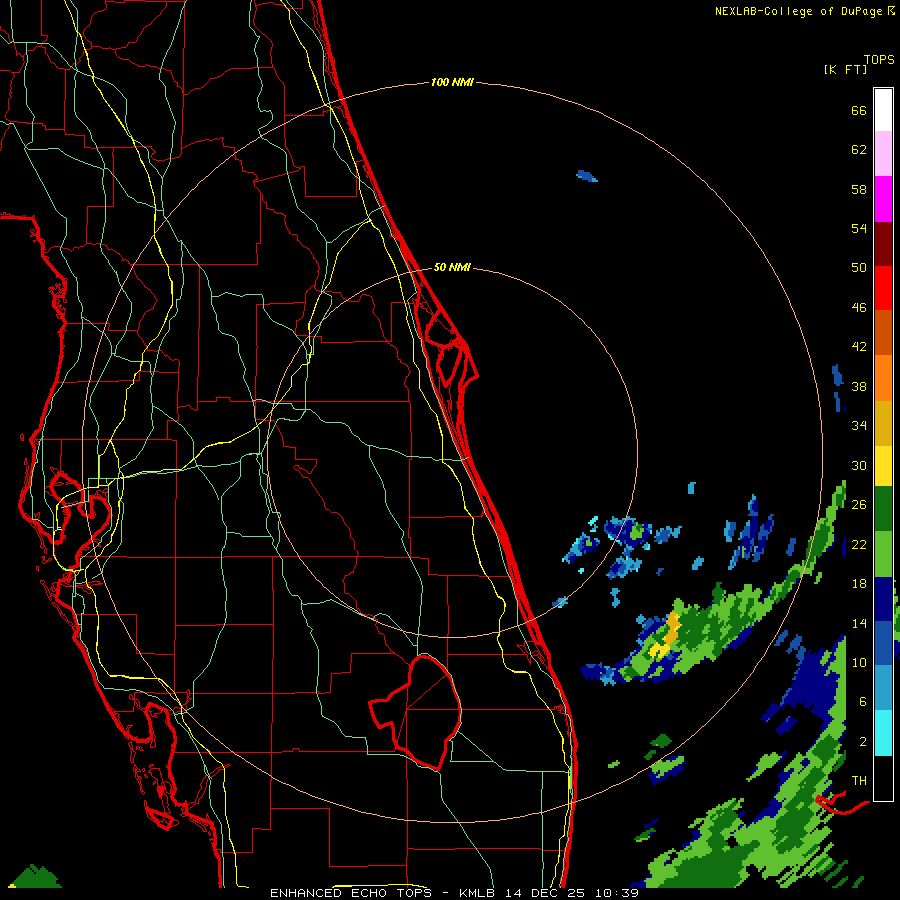Select the bright red legend swatch
Image resolution: width=900 pixels, height=900 pixels.
[883, 288]
